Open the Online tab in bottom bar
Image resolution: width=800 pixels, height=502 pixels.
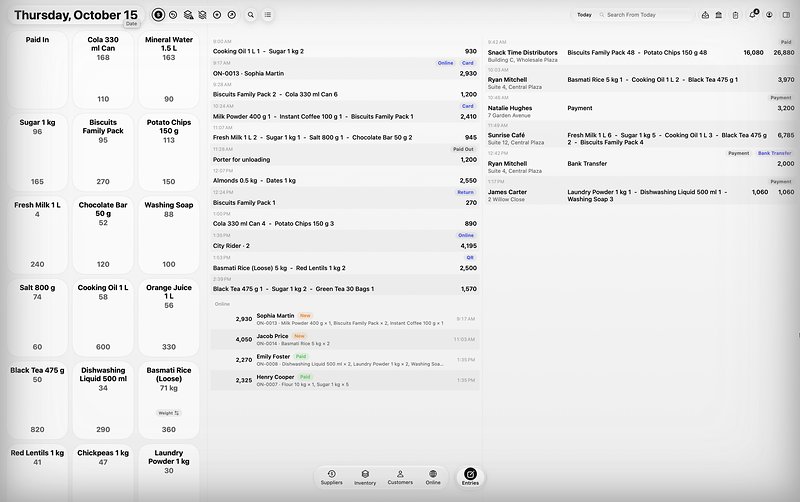tap(433, 478)
